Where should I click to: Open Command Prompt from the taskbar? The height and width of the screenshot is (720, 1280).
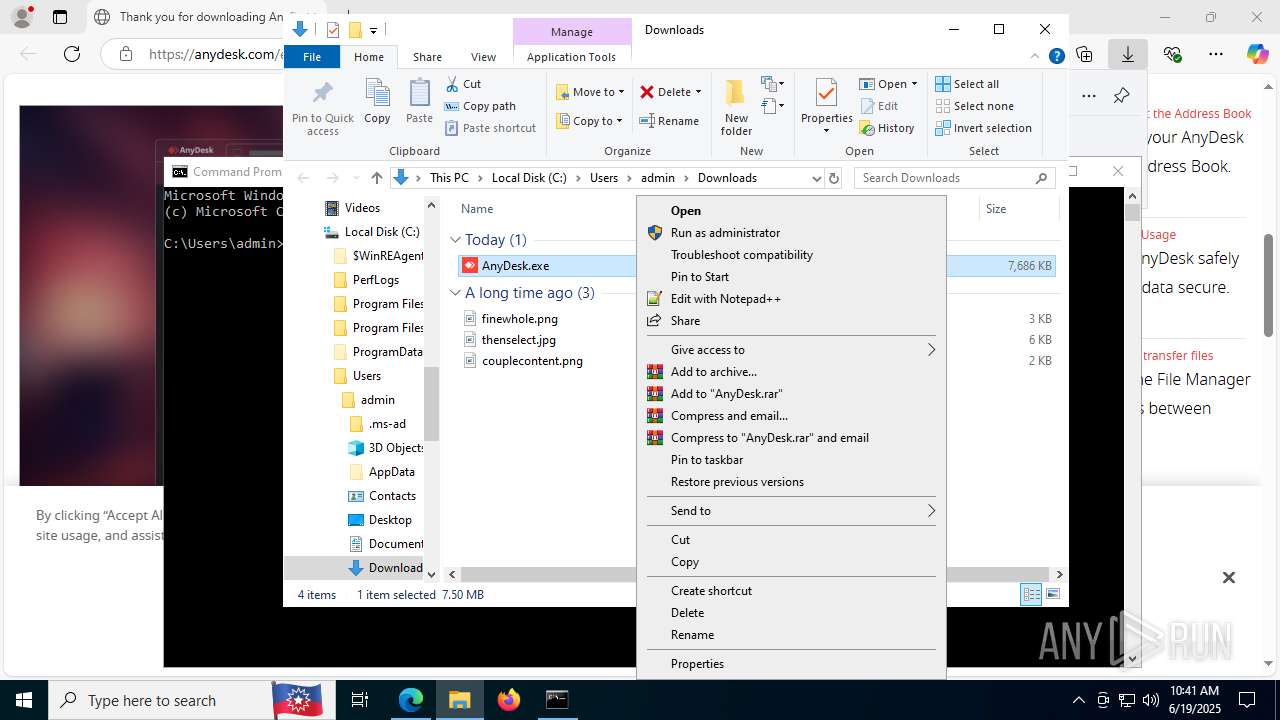click(557, 700)
